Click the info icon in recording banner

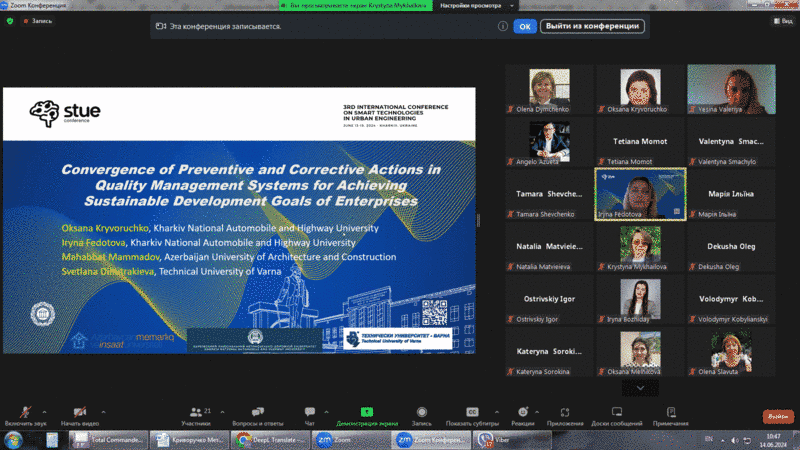503,26
